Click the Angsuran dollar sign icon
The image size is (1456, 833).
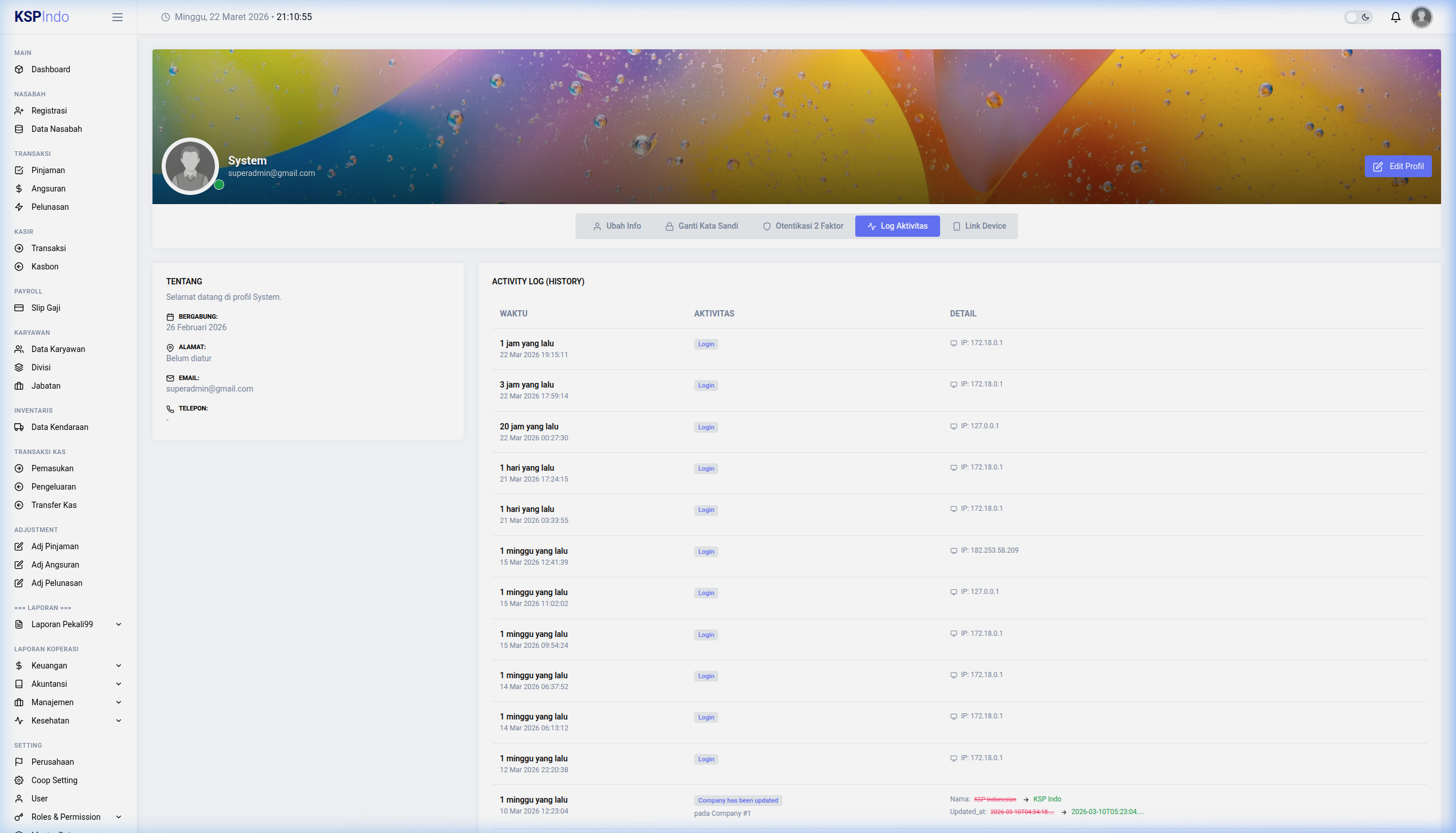click(19, 189)
